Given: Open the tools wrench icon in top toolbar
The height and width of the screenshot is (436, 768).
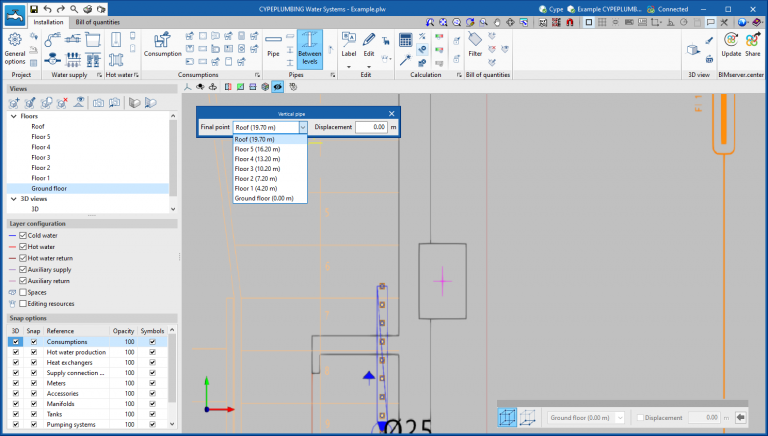Looking at the screenshot, I should click(724, 22).
